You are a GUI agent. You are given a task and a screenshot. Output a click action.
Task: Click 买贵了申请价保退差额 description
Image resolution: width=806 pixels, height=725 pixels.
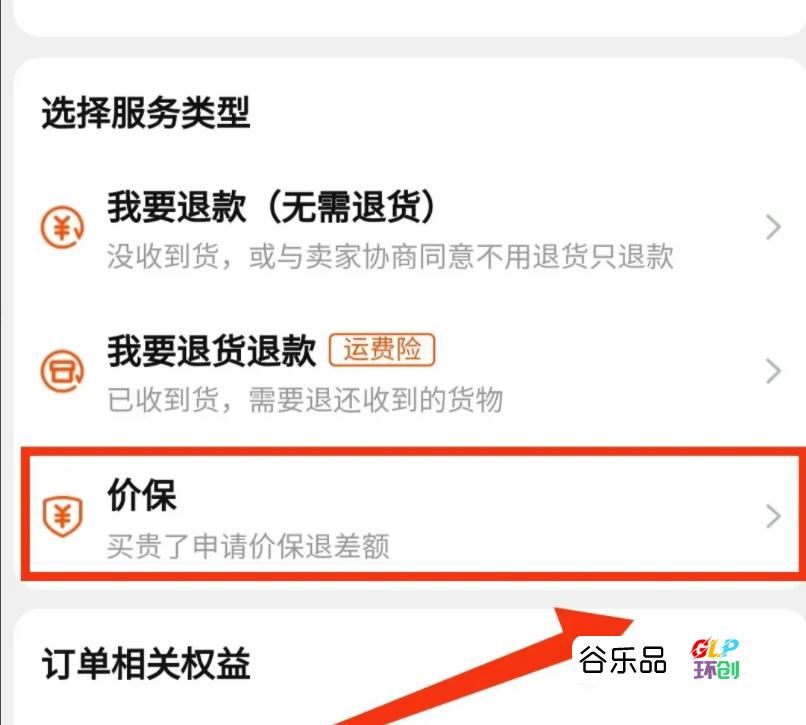pos(248,546)
